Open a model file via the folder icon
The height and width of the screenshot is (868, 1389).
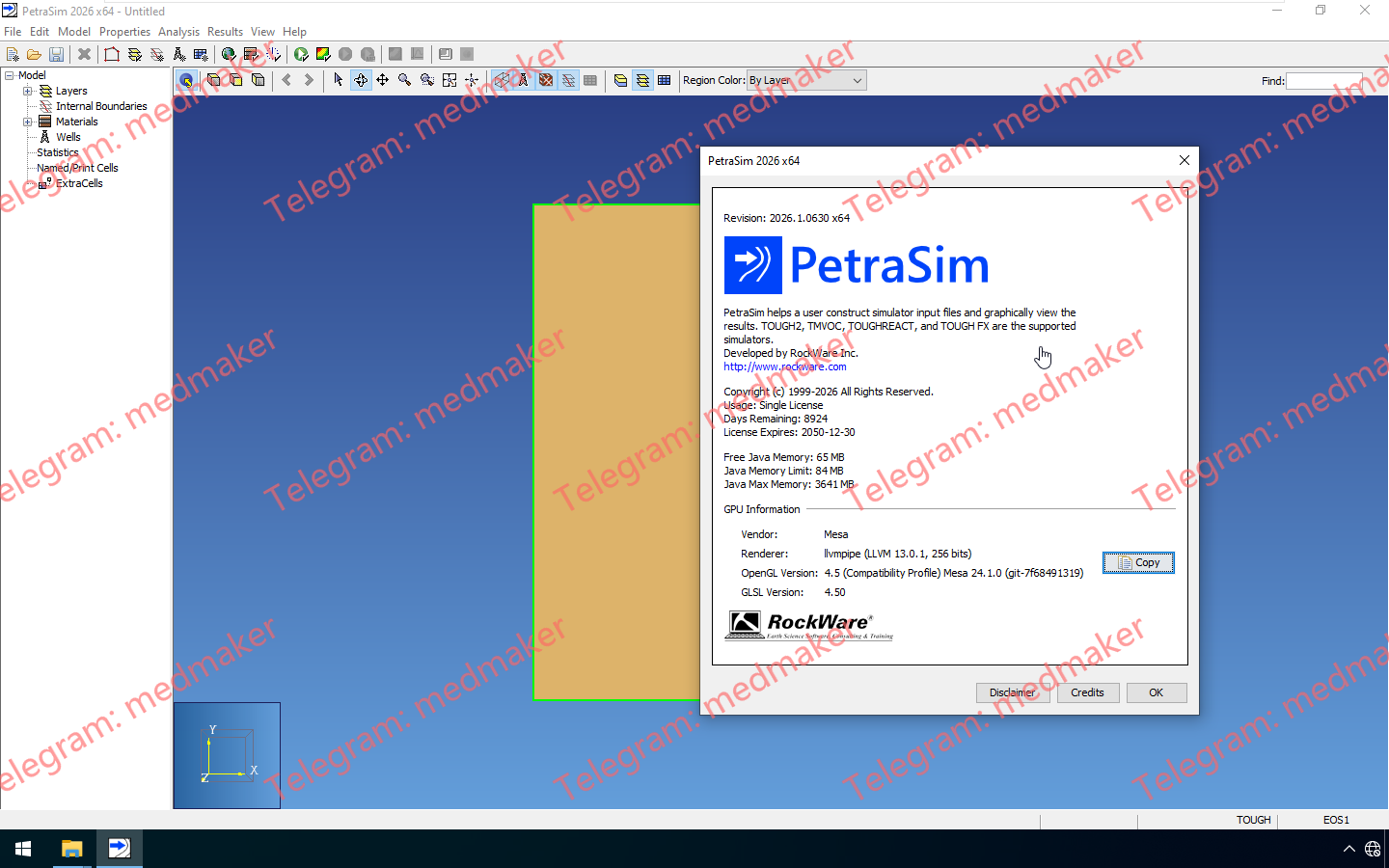tap(34, 54)
